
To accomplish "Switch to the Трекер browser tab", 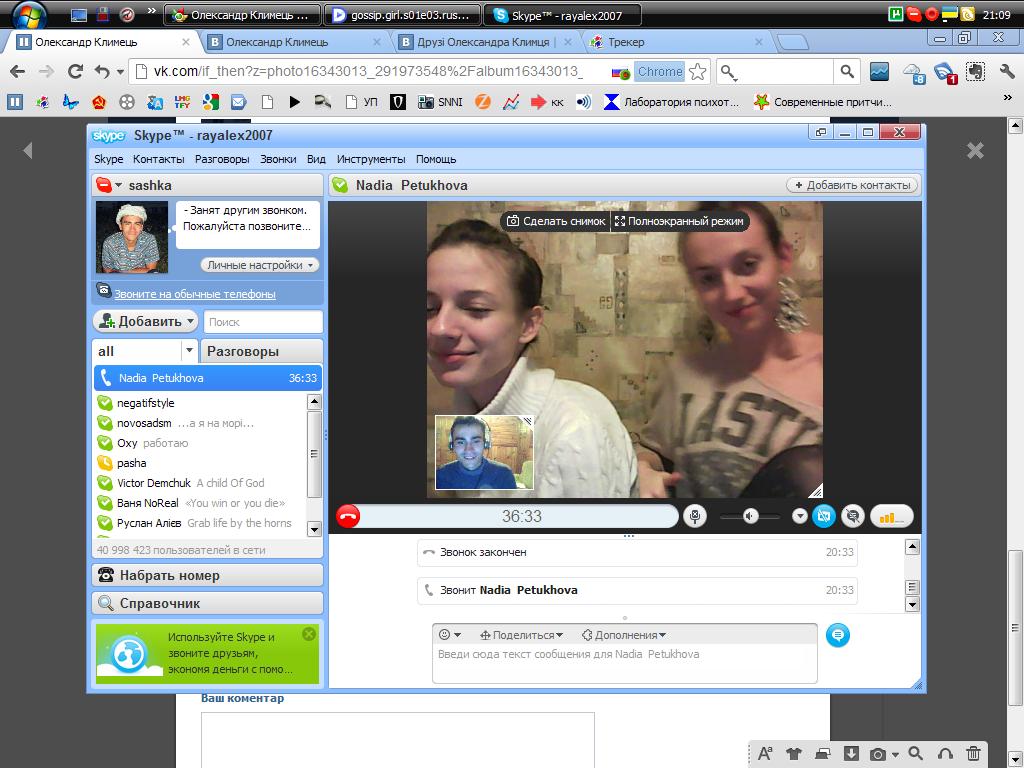I will point(676,42).
